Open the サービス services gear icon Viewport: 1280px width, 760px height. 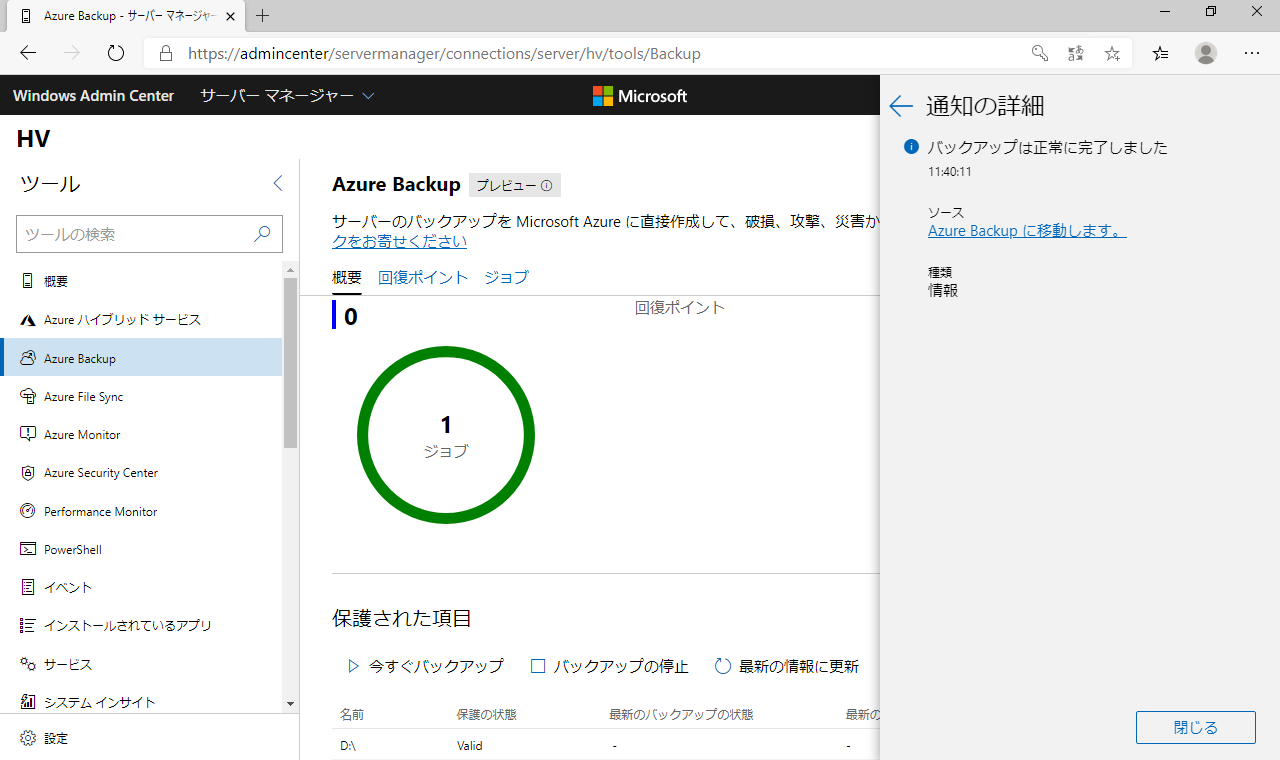(x=27, y=664)
